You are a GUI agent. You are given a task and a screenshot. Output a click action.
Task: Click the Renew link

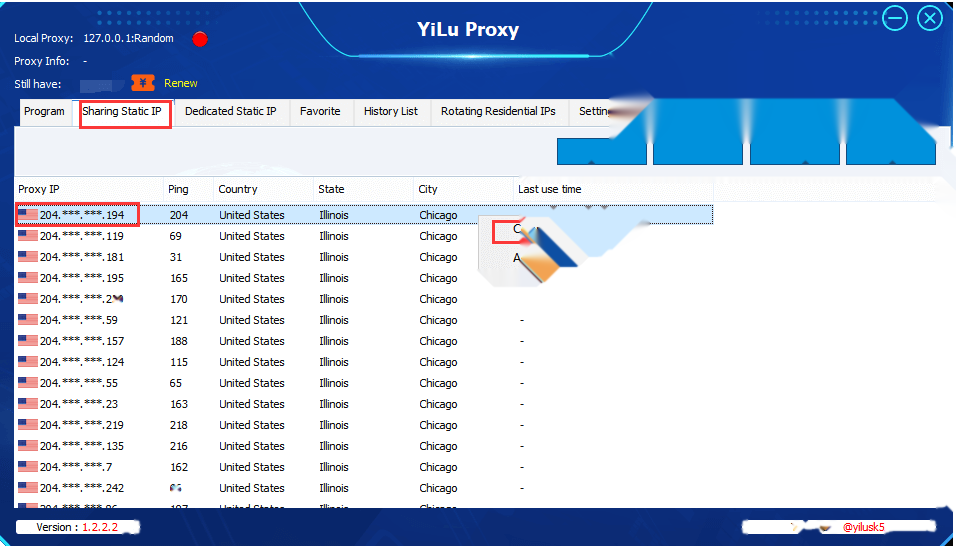(x=180, y=83)
